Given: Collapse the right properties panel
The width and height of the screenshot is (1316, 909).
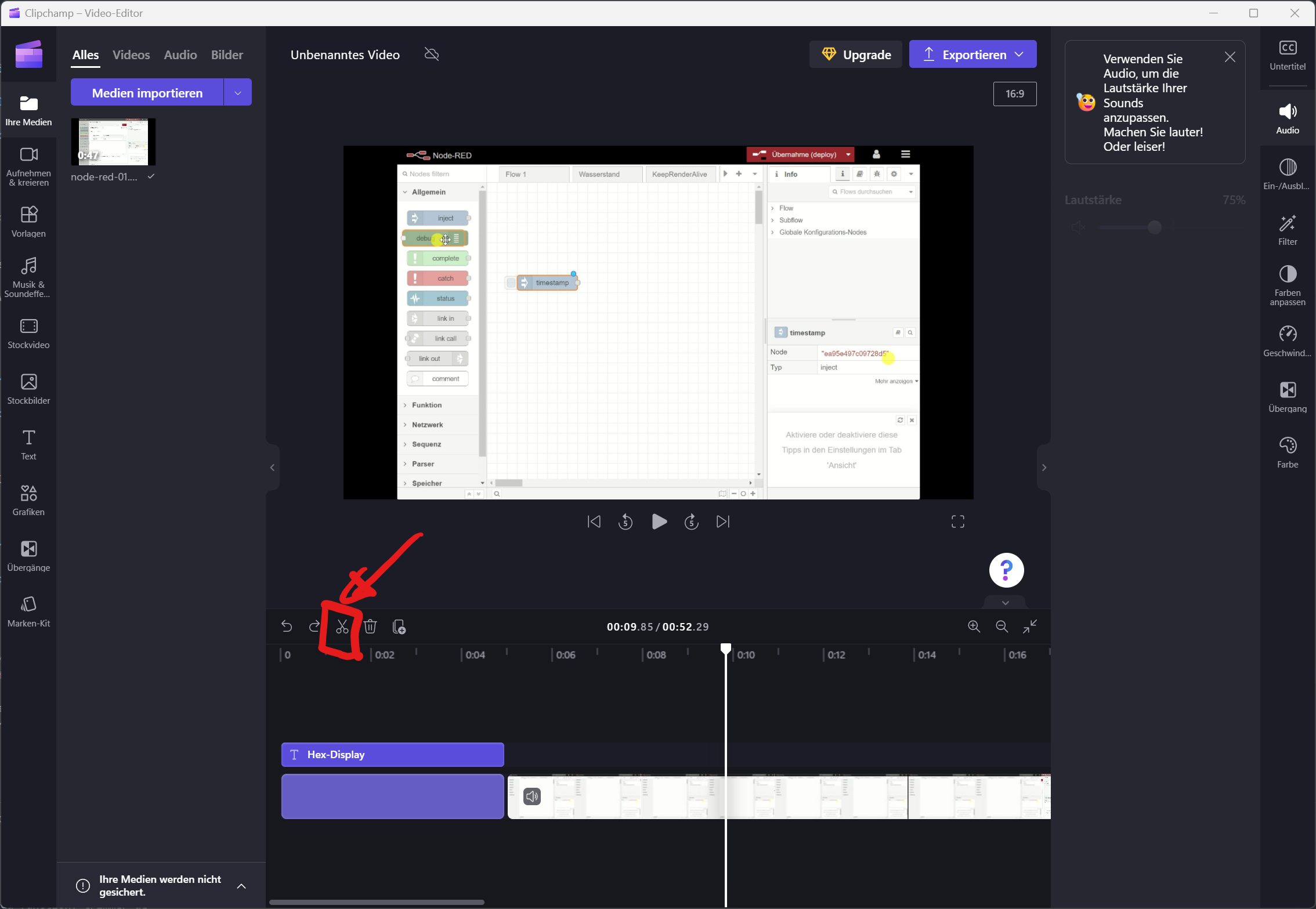Looking at the screenshot, I should point(1044,468).
